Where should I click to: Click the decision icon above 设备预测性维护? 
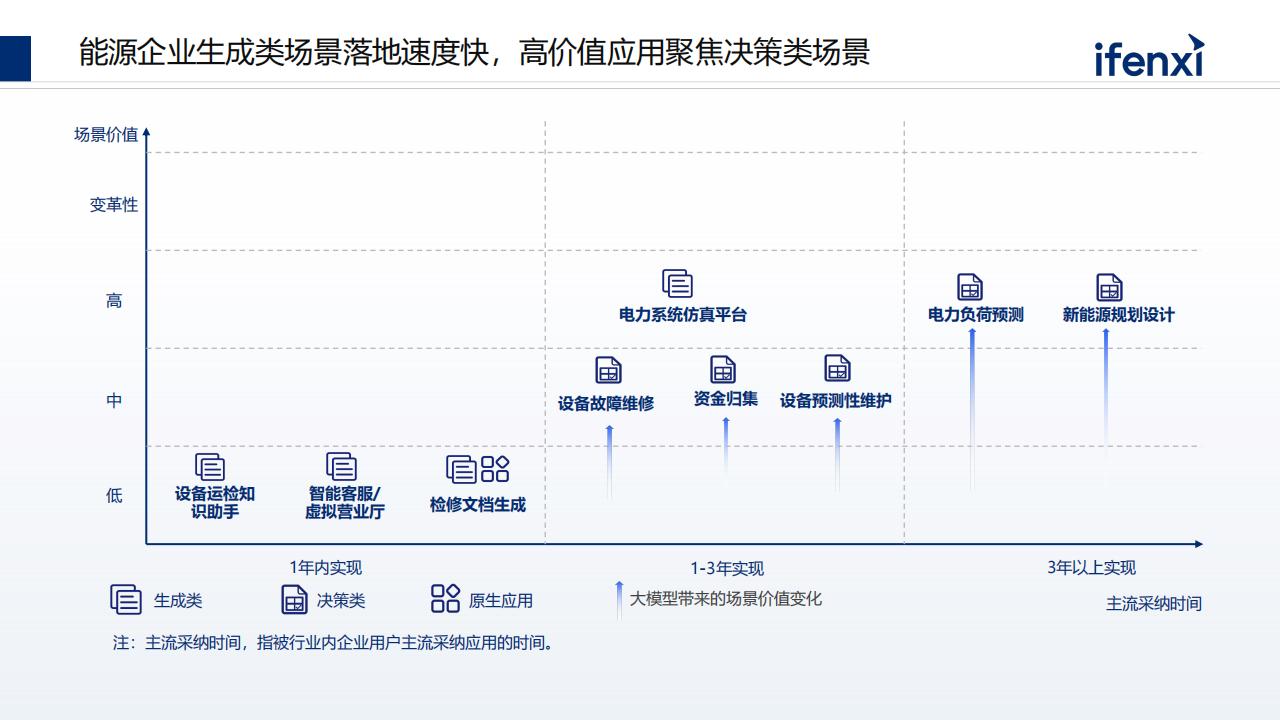(837, 368)
